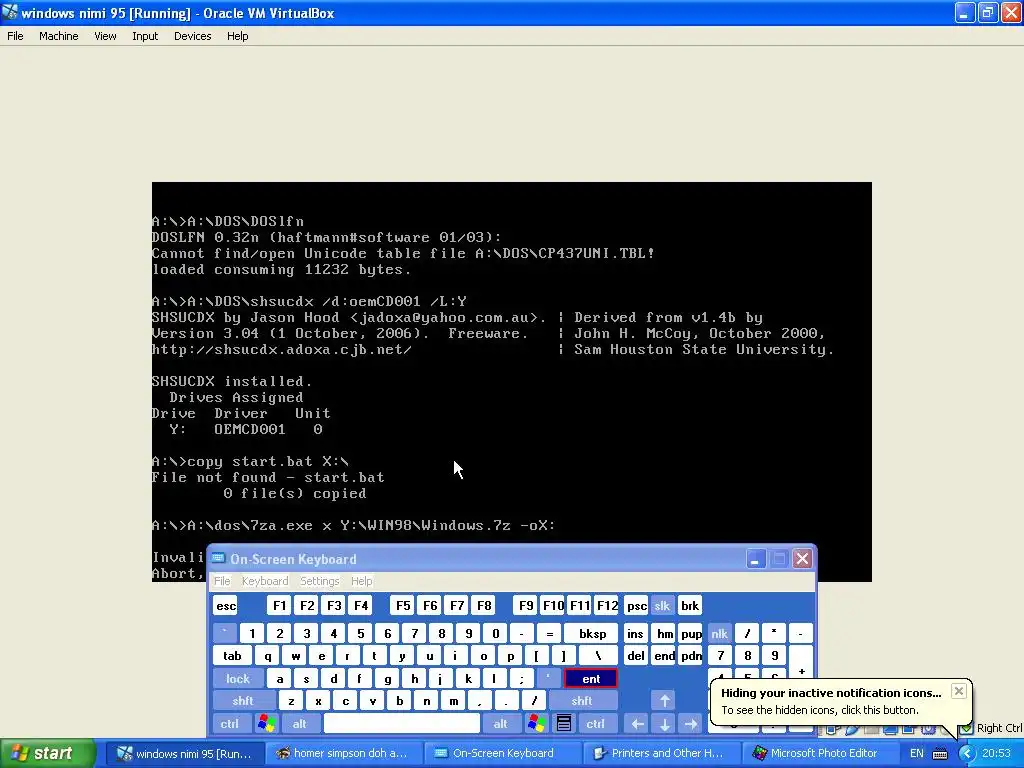Switch to Printers and Other Hardware taskbar item
The height and width of the screenshot is (768, 1024).
click(662, 754)
